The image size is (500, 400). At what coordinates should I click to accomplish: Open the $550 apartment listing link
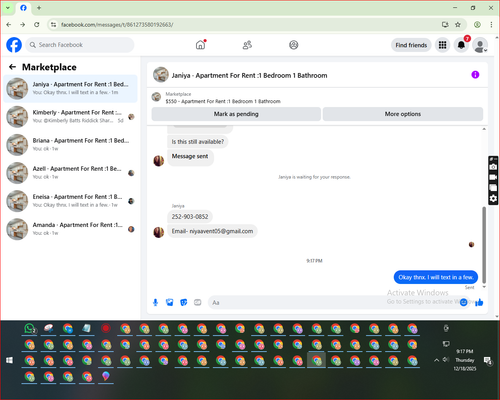[223, 101]
